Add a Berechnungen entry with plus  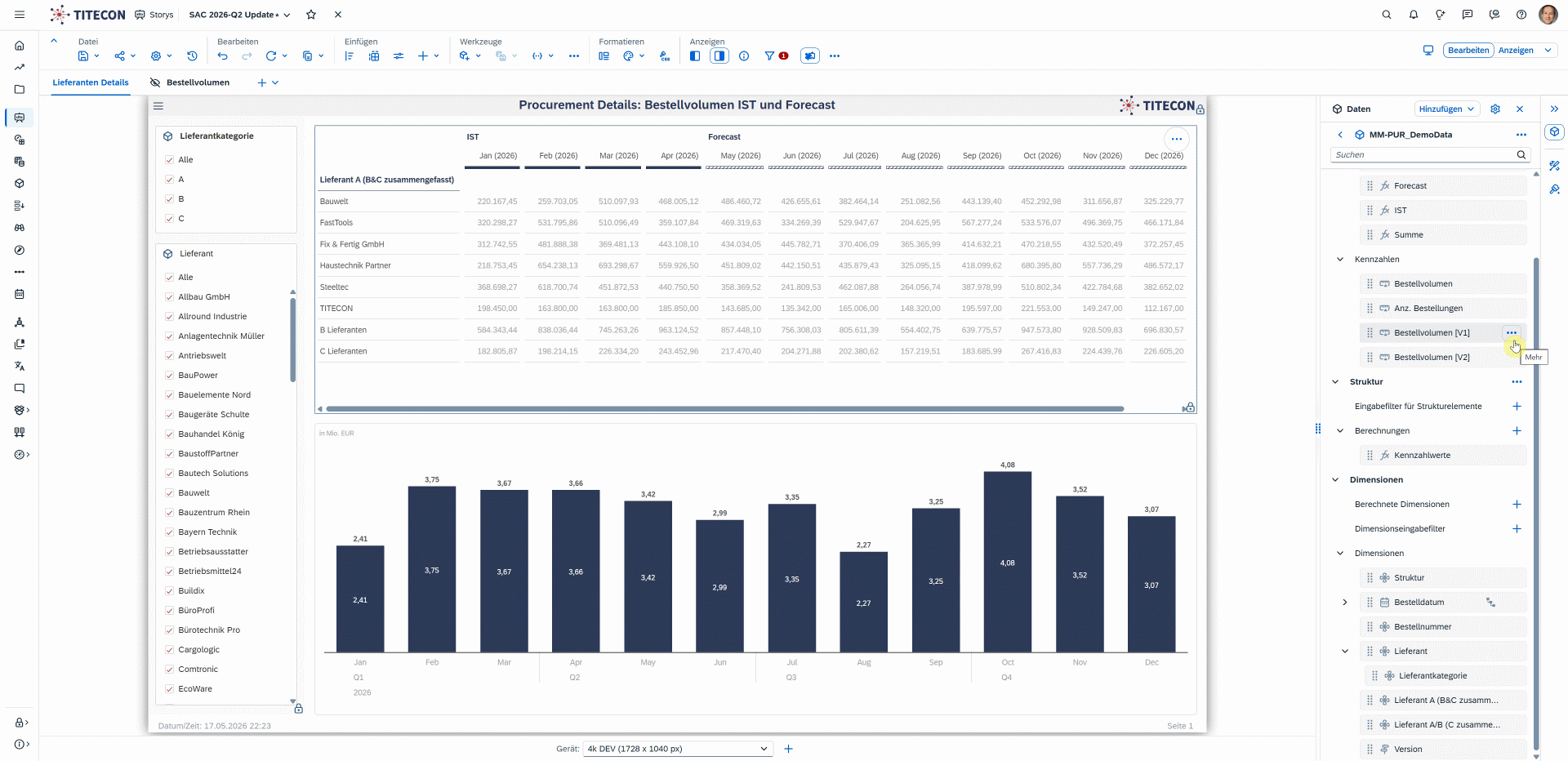[x=1517, y=430]
